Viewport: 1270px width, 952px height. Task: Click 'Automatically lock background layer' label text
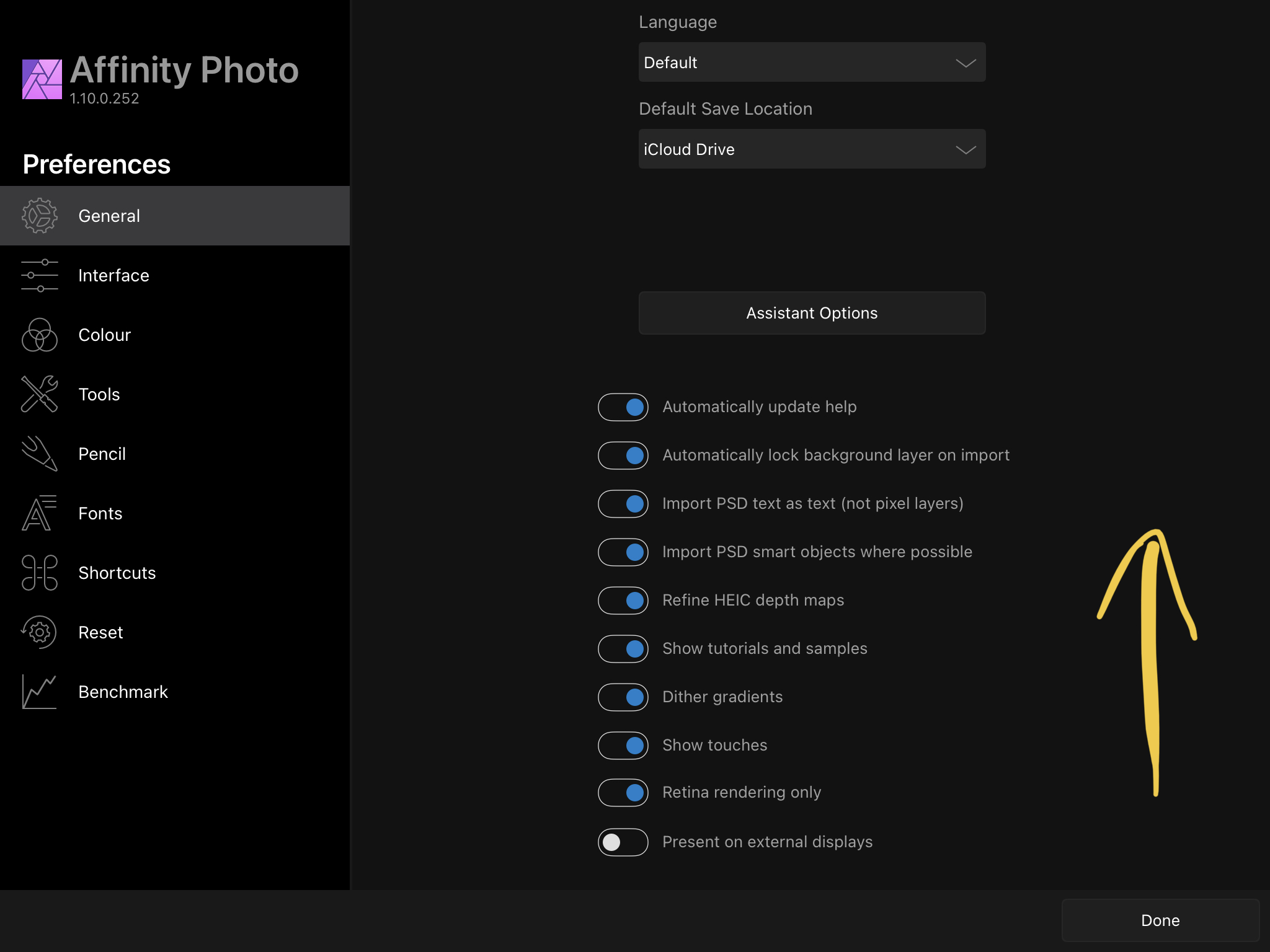836,455
